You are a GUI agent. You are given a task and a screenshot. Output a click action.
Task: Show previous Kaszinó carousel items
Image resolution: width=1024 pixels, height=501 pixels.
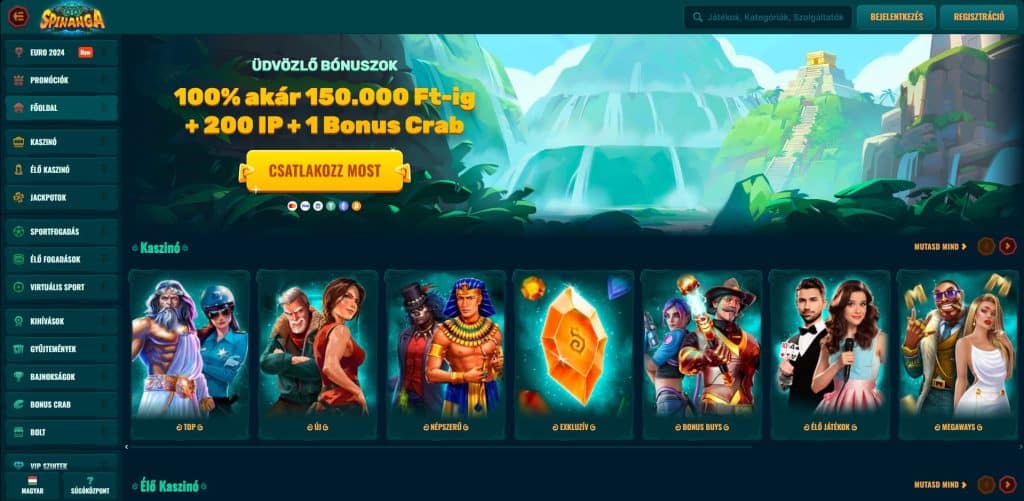986,246
